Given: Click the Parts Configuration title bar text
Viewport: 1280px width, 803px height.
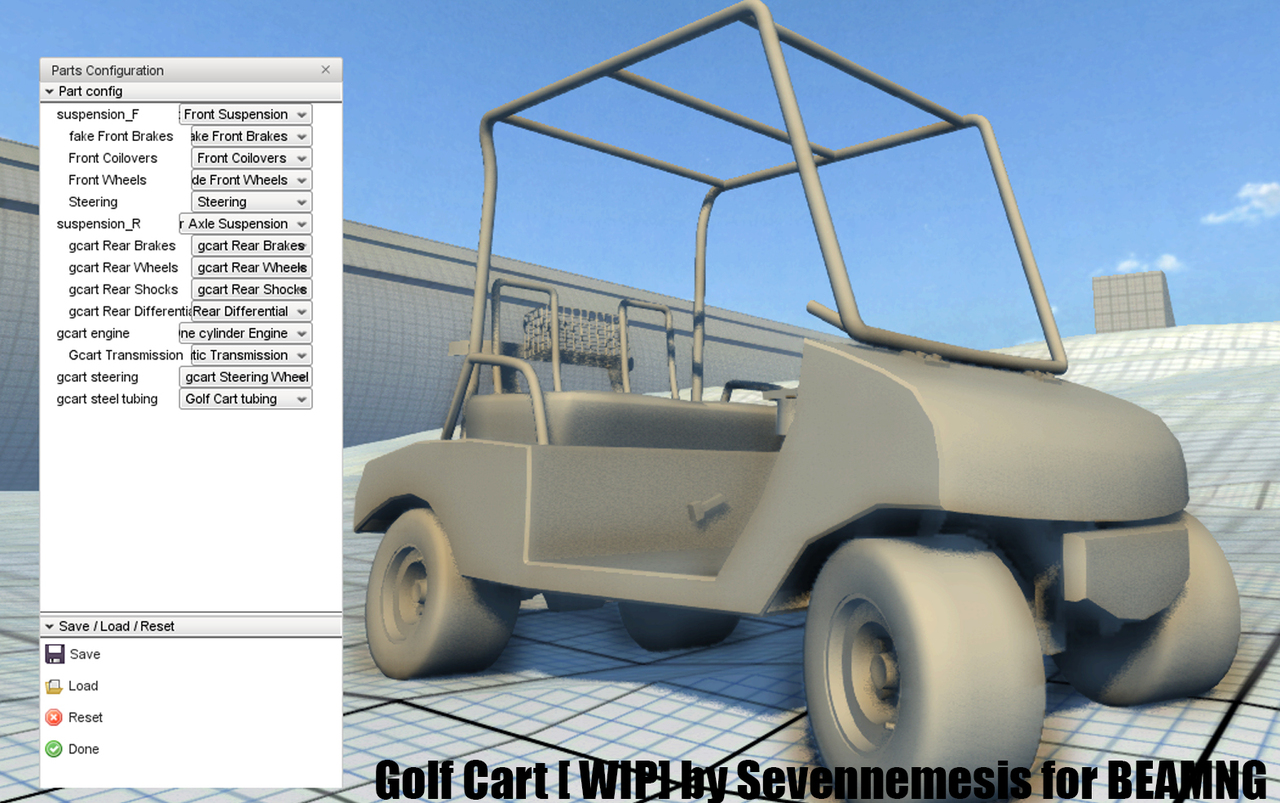Looking at the screenshot, I should point(107,70).
